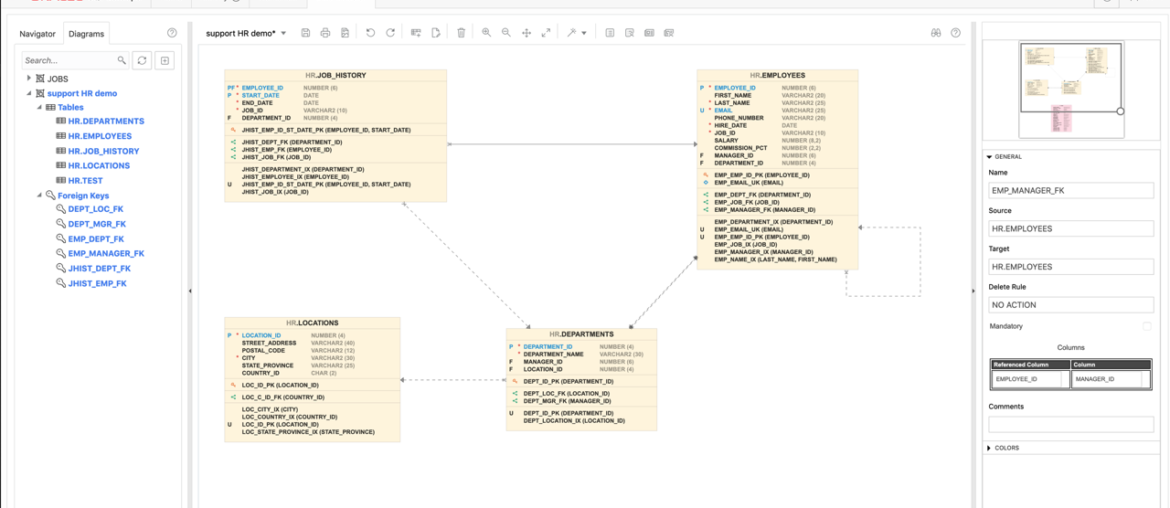Image resolution: width=1170 pixels, height=508 pixels.
Task: Click the Save As icon next to Print
Action: tap(345, 33)
